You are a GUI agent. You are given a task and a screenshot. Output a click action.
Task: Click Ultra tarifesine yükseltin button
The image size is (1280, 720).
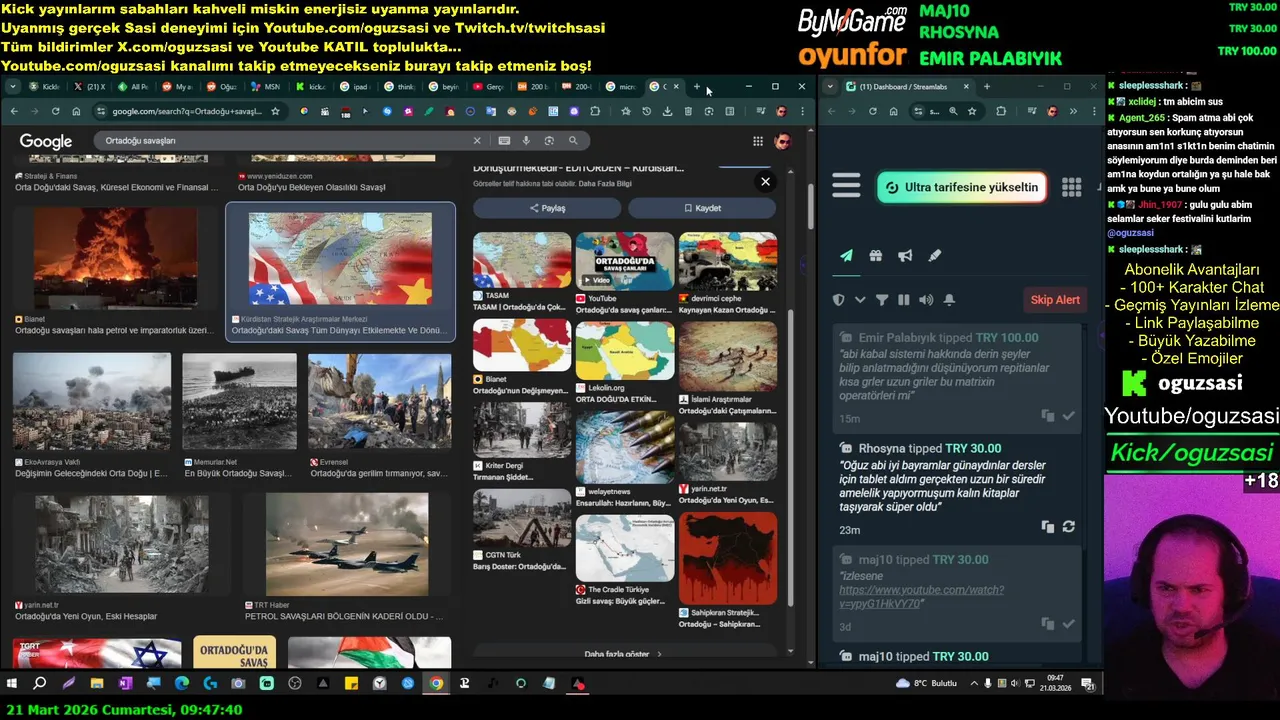[962, 187]
